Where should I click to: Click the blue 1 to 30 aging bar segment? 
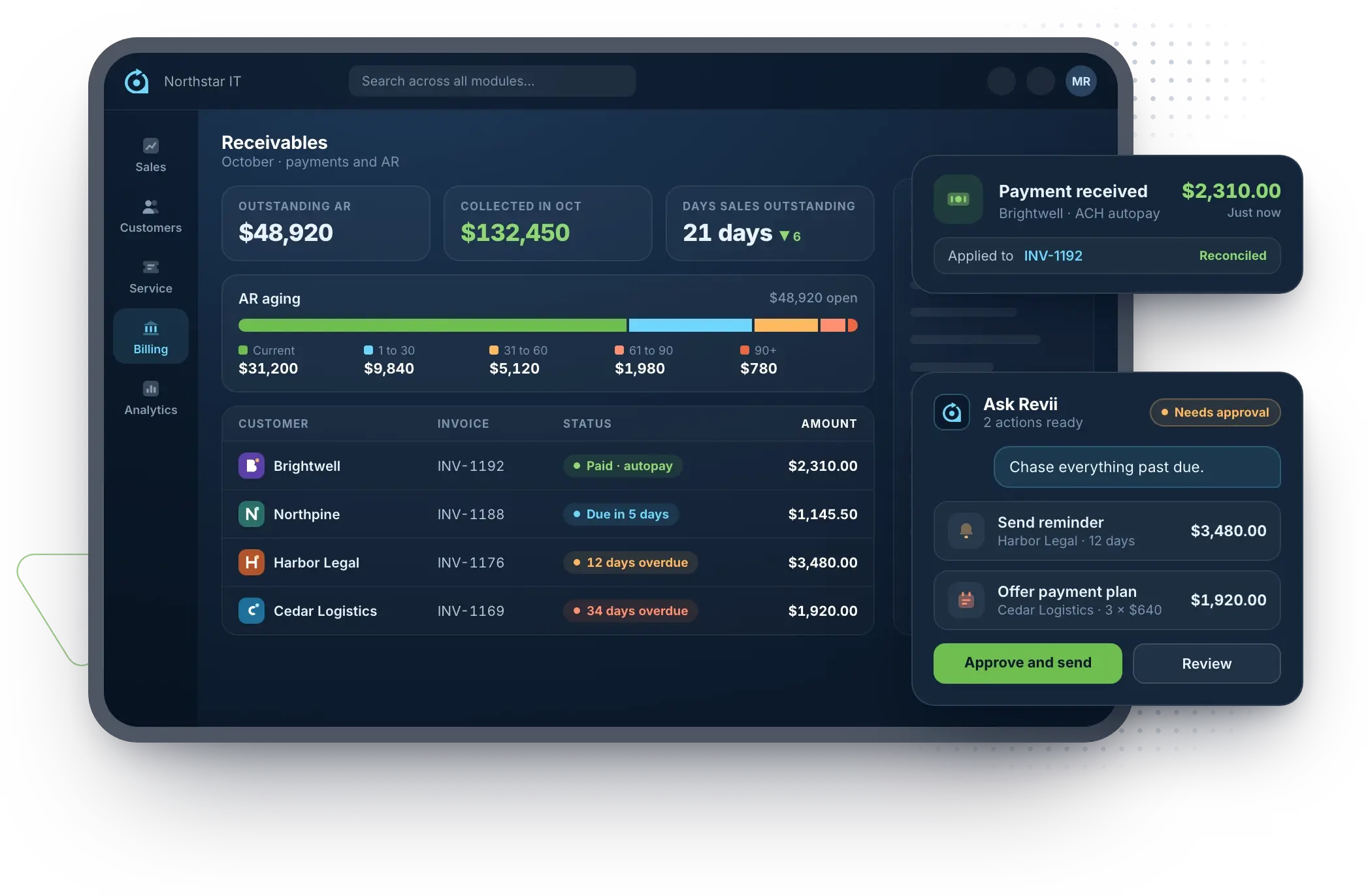[x=690, y=325]
